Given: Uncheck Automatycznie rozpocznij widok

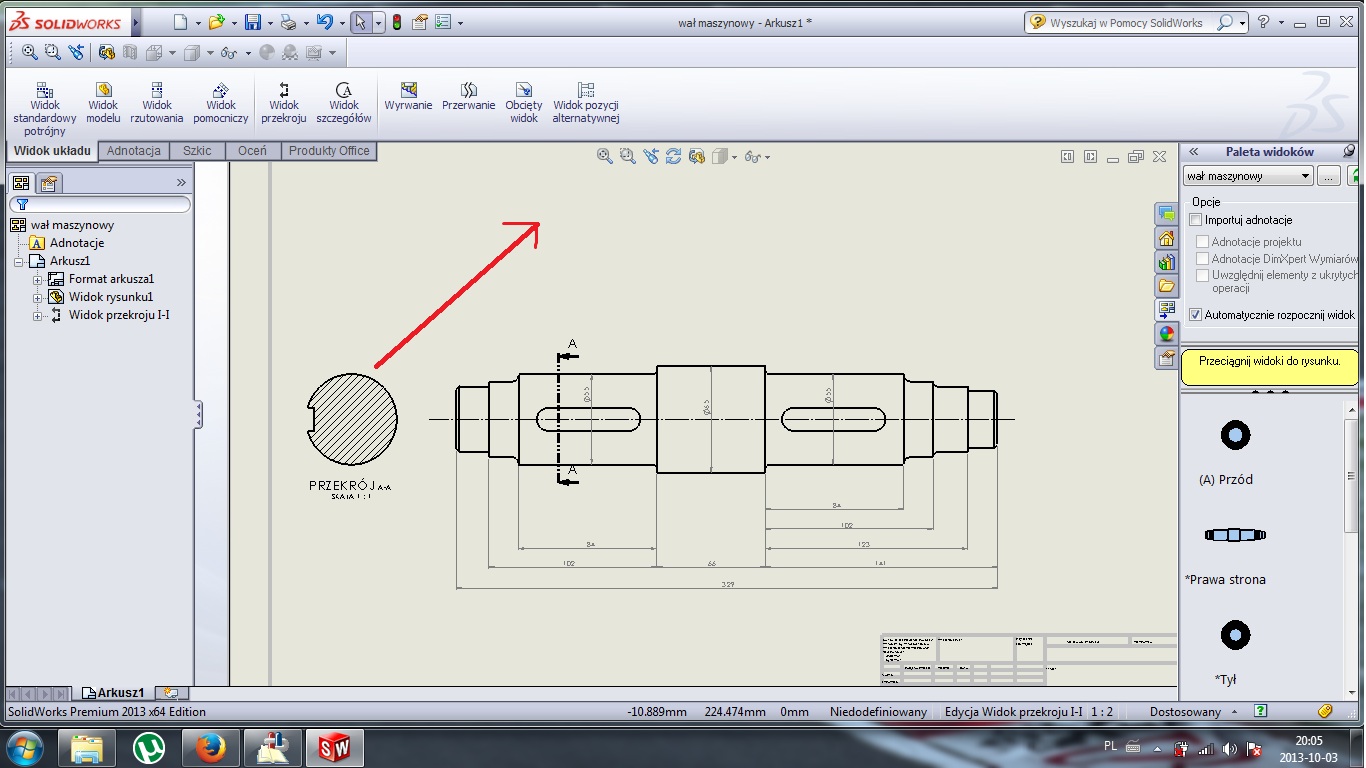Looking at the screenshot, I should click(1195, 315).
